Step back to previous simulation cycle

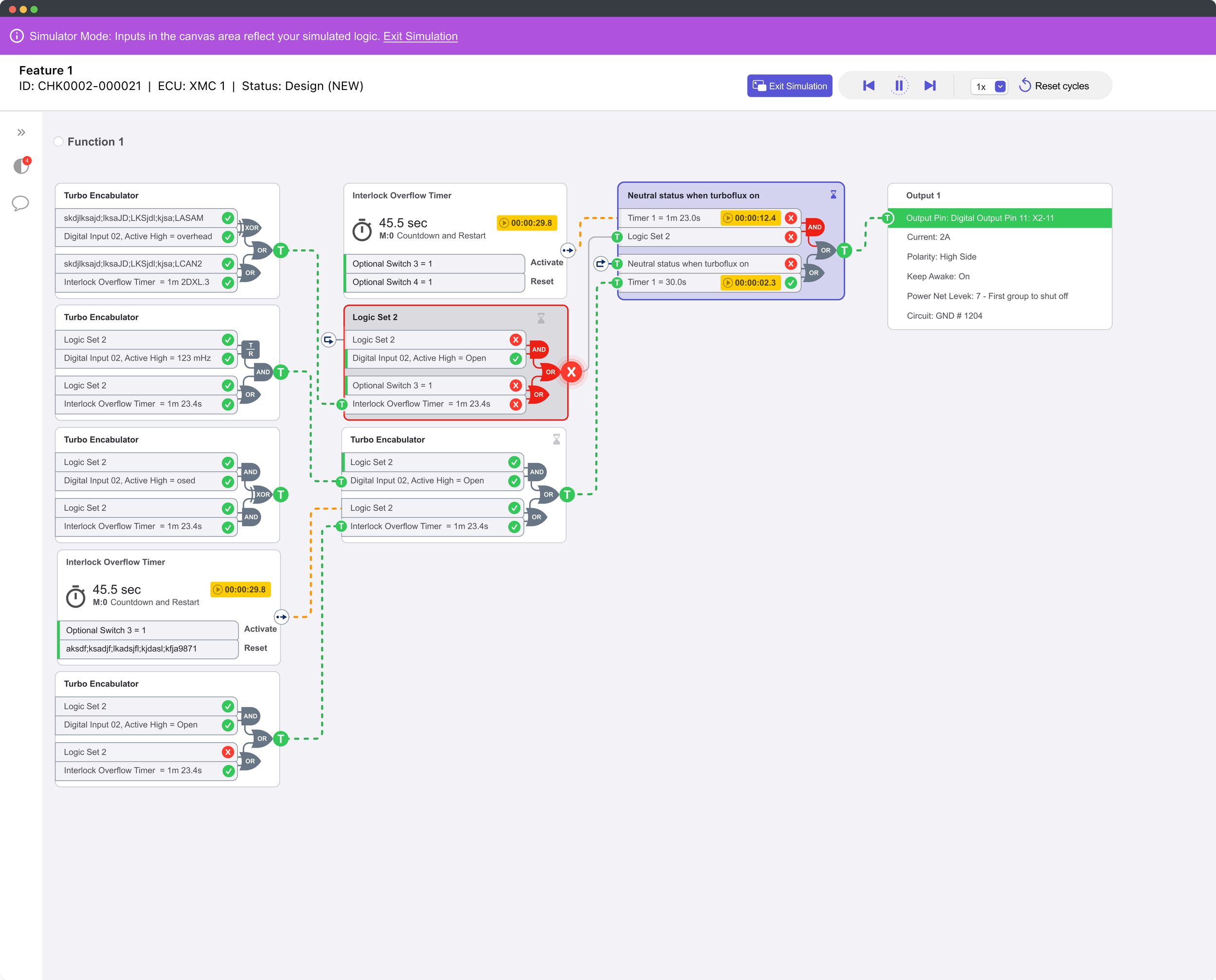pos(868,86)
